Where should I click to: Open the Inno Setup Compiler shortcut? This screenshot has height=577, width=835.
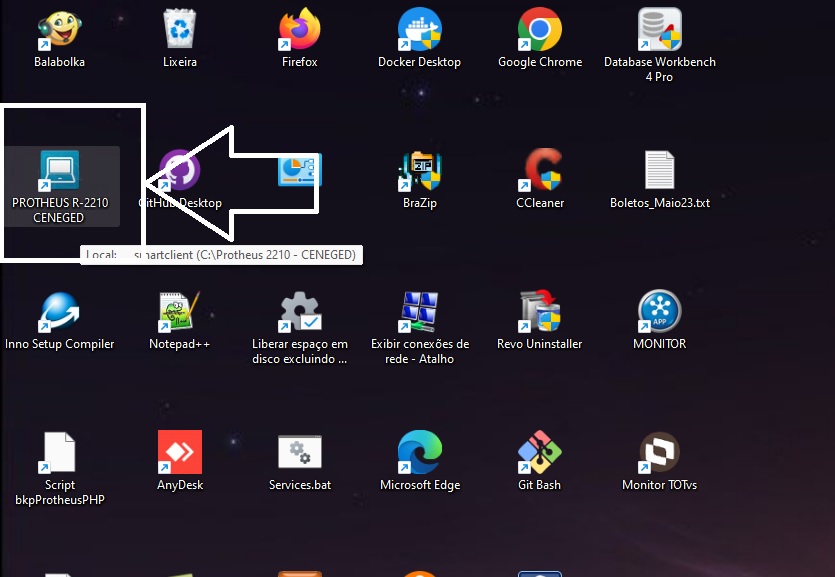click(x=59, y=313)
